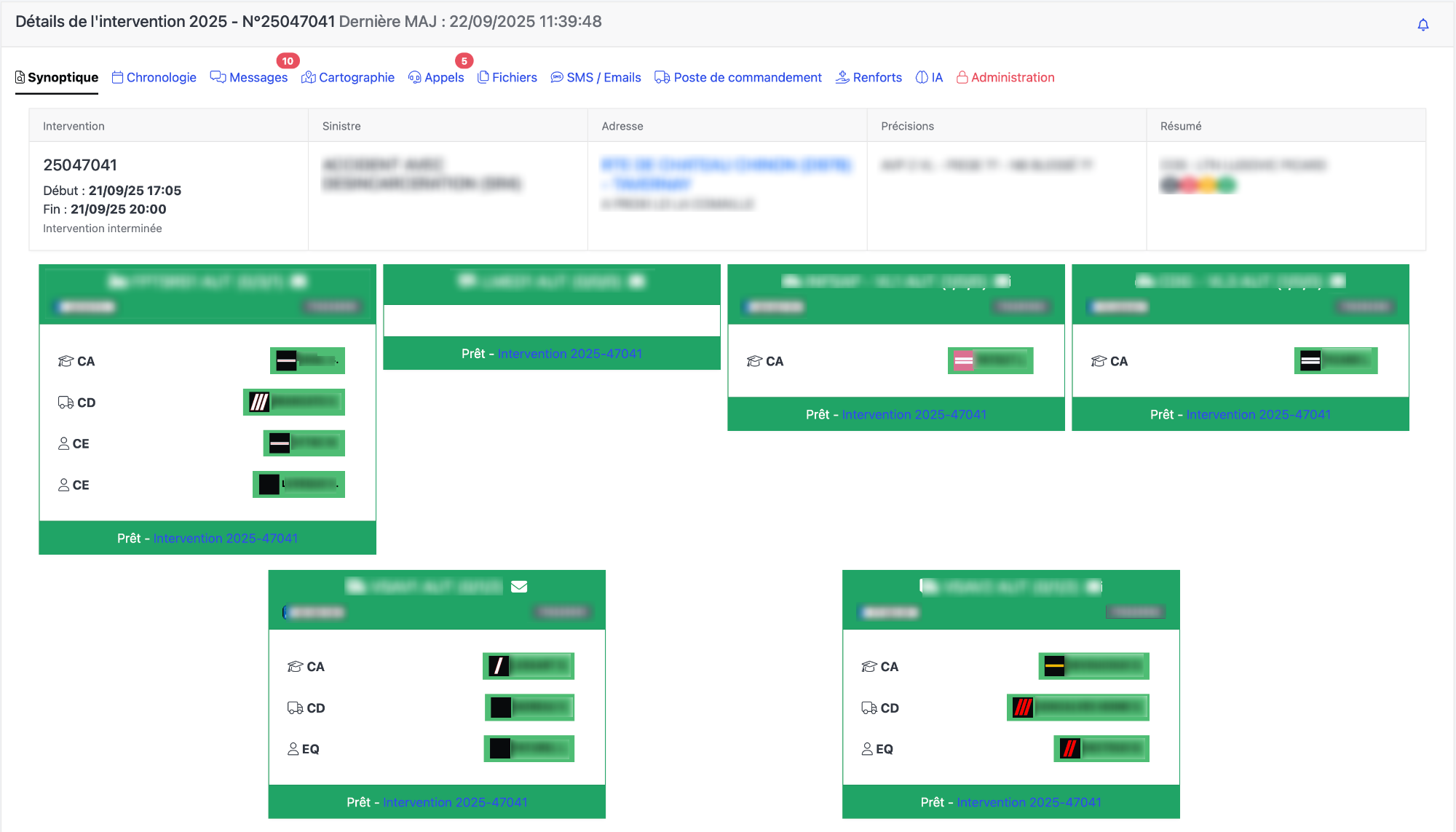Click the colored status dots in Résumé
The height and width of the screenshot is (832, 1456).
(1198, 185)
